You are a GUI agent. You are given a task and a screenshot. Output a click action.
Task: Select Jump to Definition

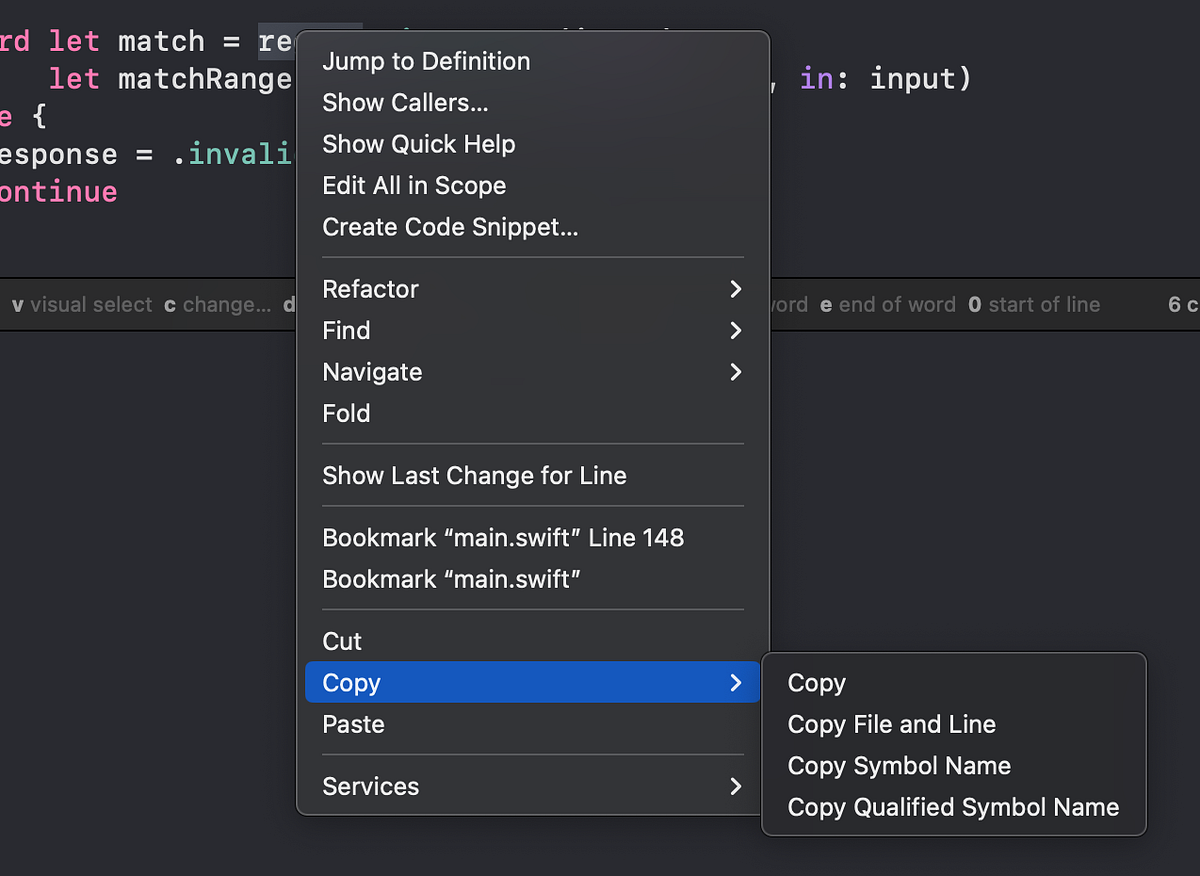coord(425,61)
